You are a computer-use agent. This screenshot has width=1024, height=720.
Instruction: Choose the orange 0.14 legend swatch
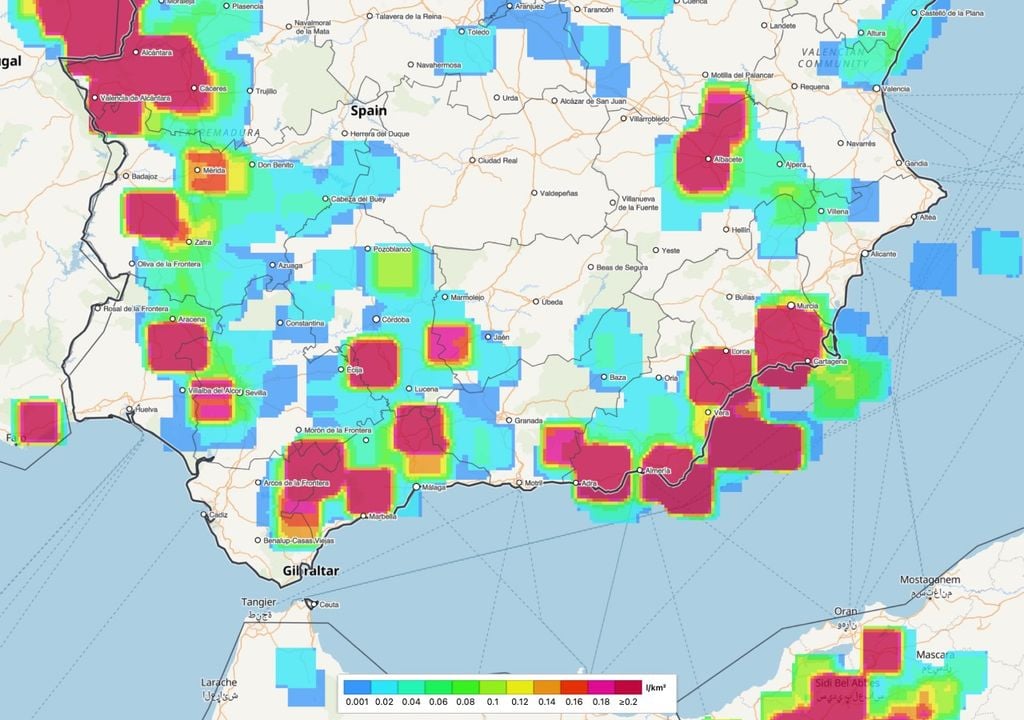[x=547, y=687]
